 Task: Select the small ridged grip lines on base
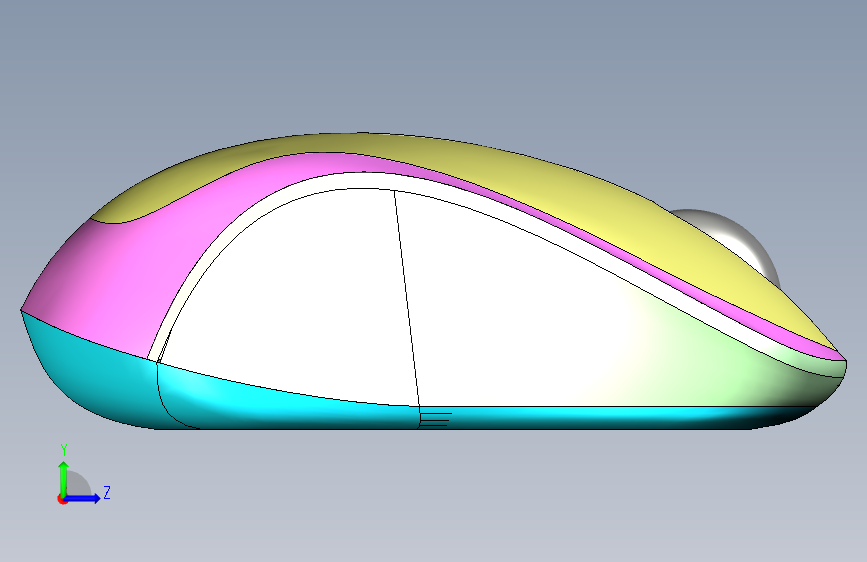[x=435, y=420]
